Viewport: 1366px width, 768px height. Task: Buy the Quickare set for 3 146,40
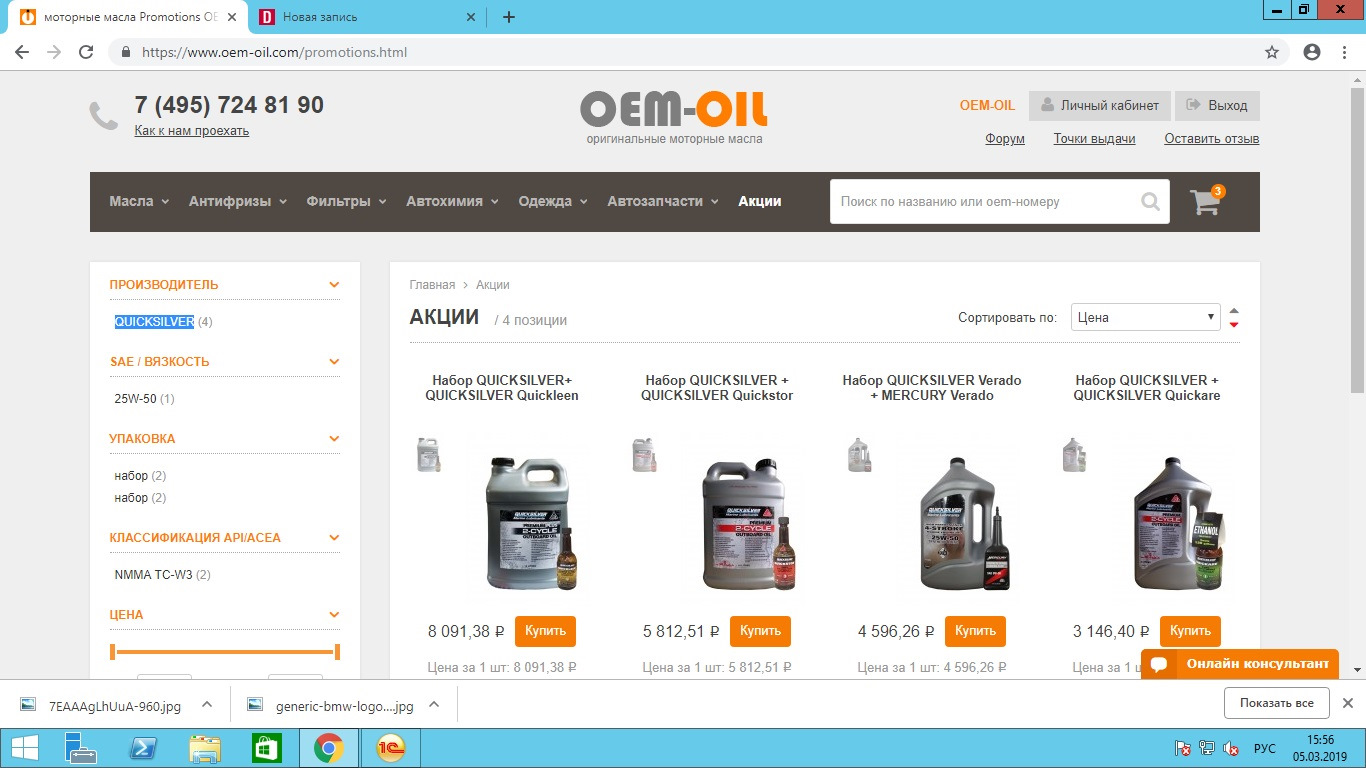pos(1190,631)
